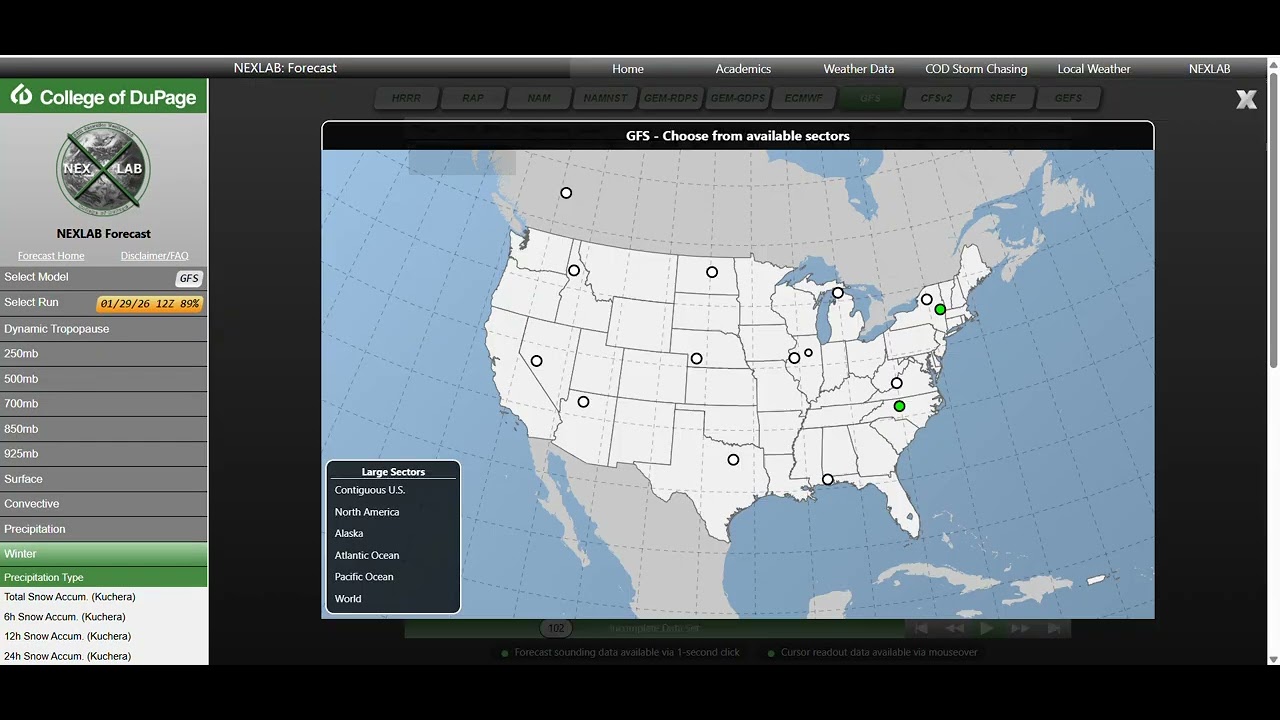Click the NEXLAB circular logo

pos(104,169)
